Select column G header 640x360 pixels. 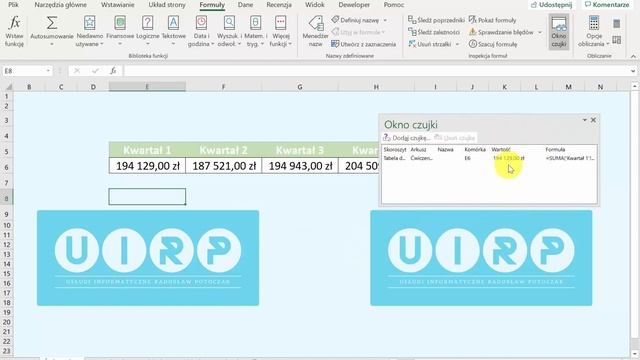300,87
